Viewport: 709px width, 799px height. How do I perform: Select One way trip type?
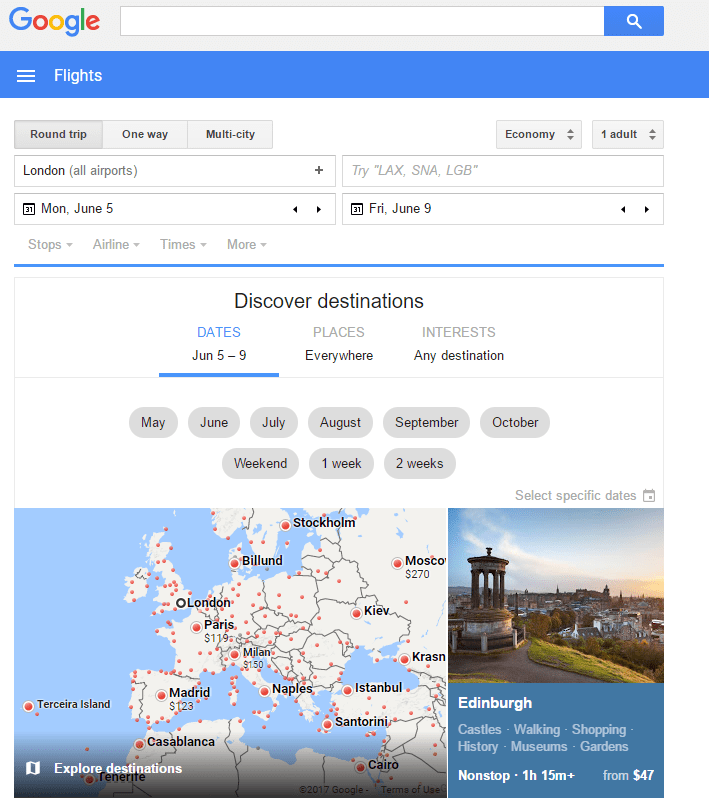click(145, 135)
